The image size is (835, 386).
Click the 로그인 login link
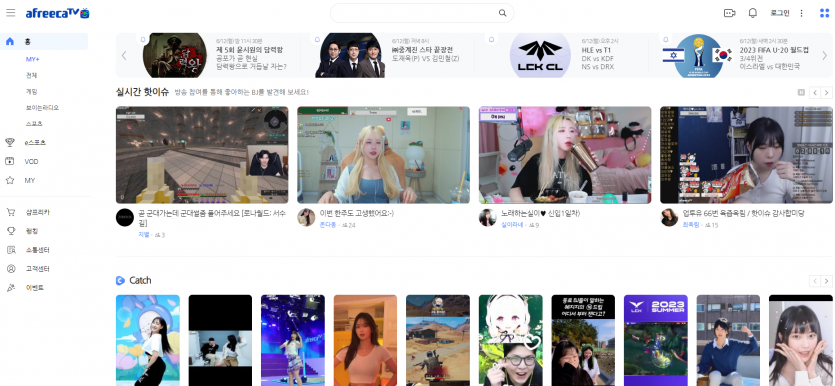tap(780, 13)
